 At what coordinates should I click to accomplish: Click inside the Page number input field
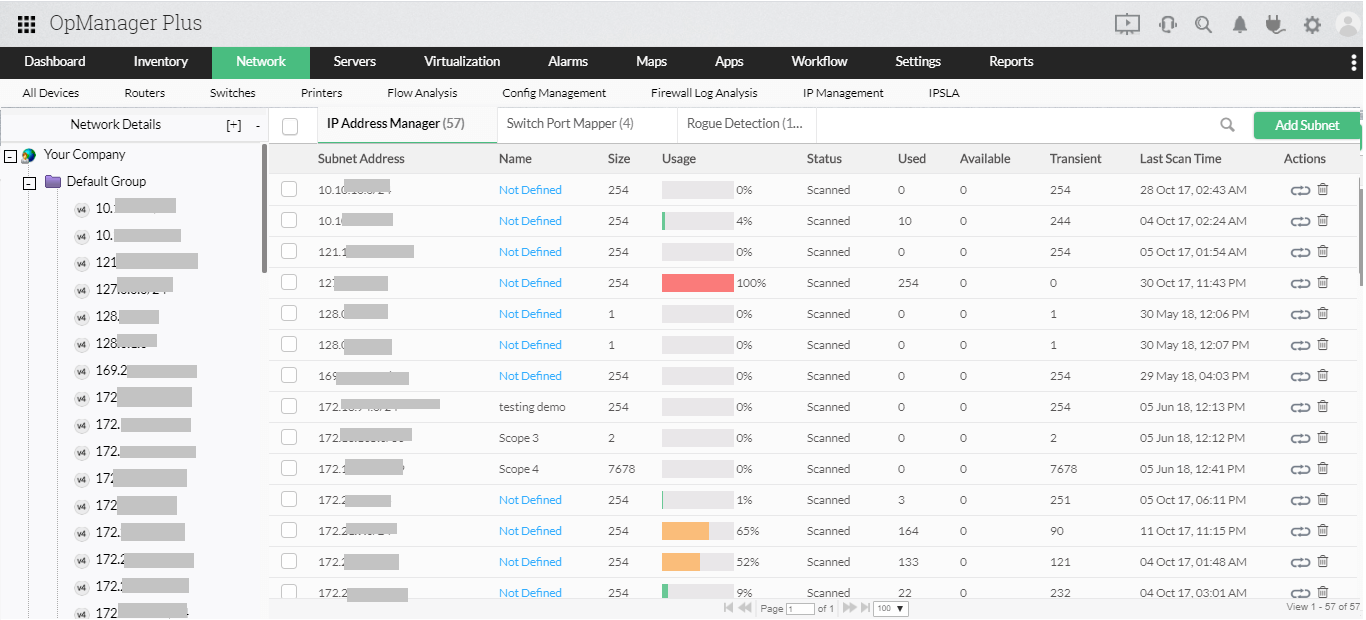(802, 607)
